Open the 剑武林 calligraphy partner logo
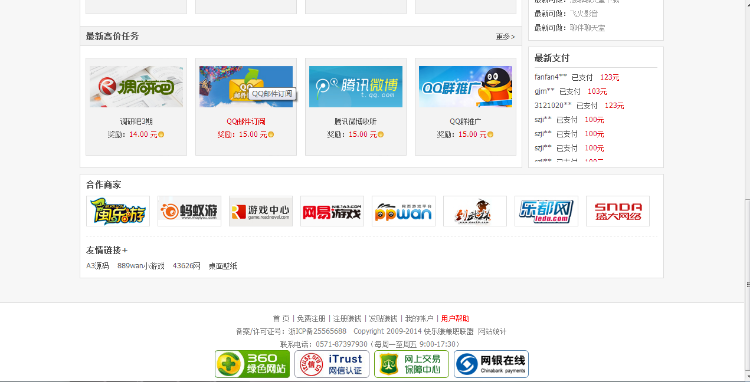This screenshot has height=382, width=750. pos(475,211)
